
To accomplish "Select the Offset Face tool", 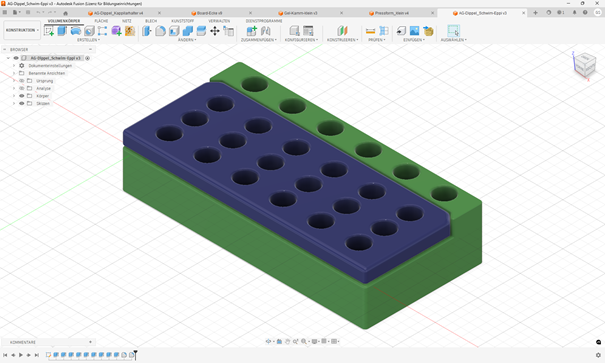I will (x=201, y=31).
